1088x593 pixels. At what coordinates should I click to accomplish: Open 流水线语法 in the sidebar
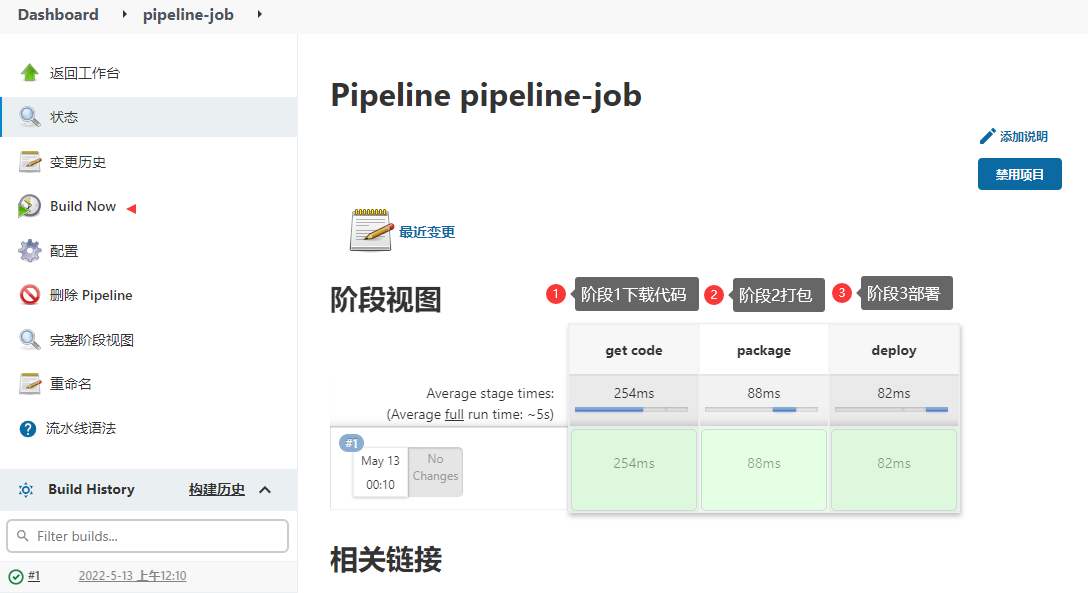[x=80, y=428]
